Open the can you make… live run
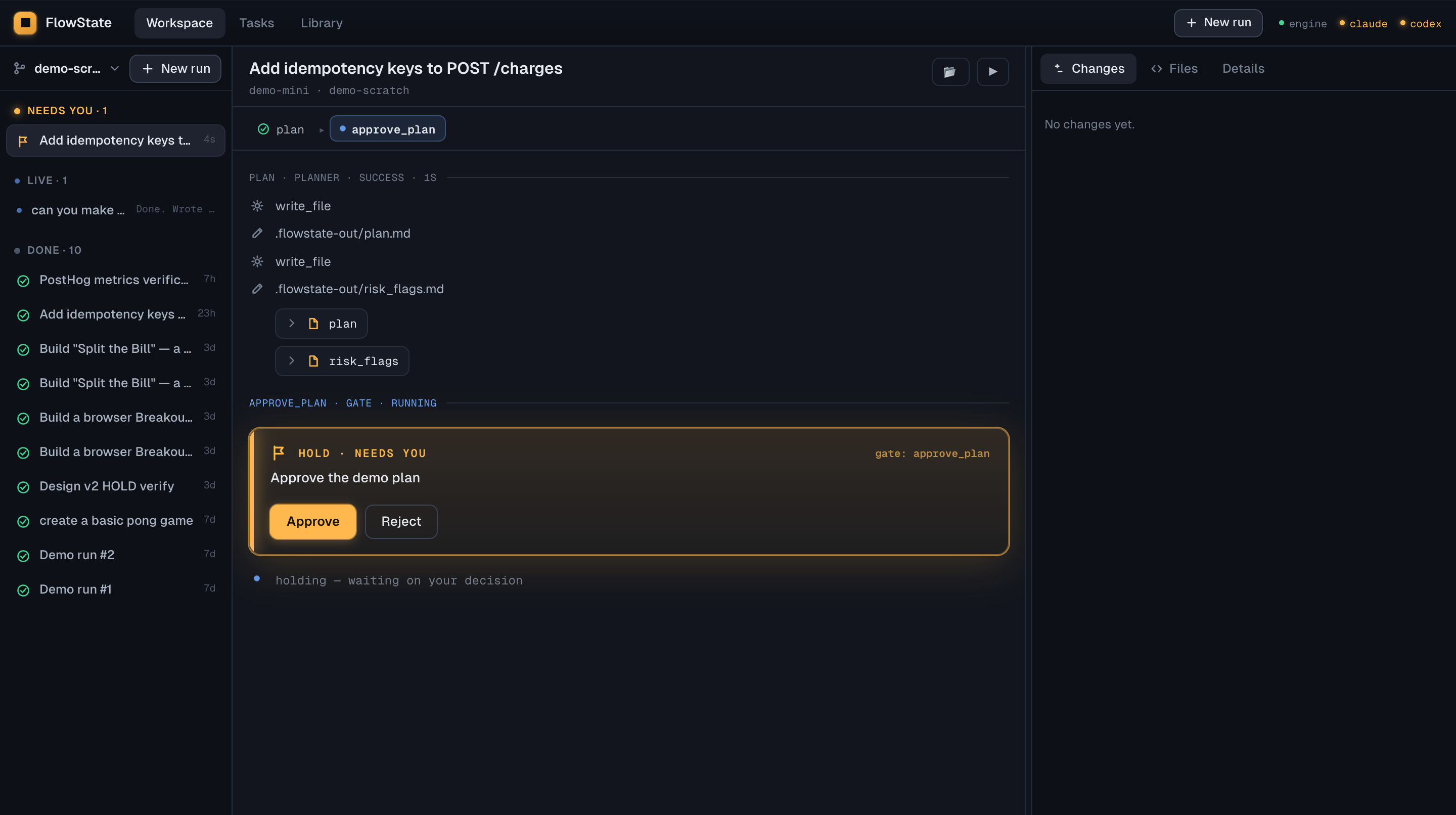This screenshot has width=1456, height=815. click(116, 210)
